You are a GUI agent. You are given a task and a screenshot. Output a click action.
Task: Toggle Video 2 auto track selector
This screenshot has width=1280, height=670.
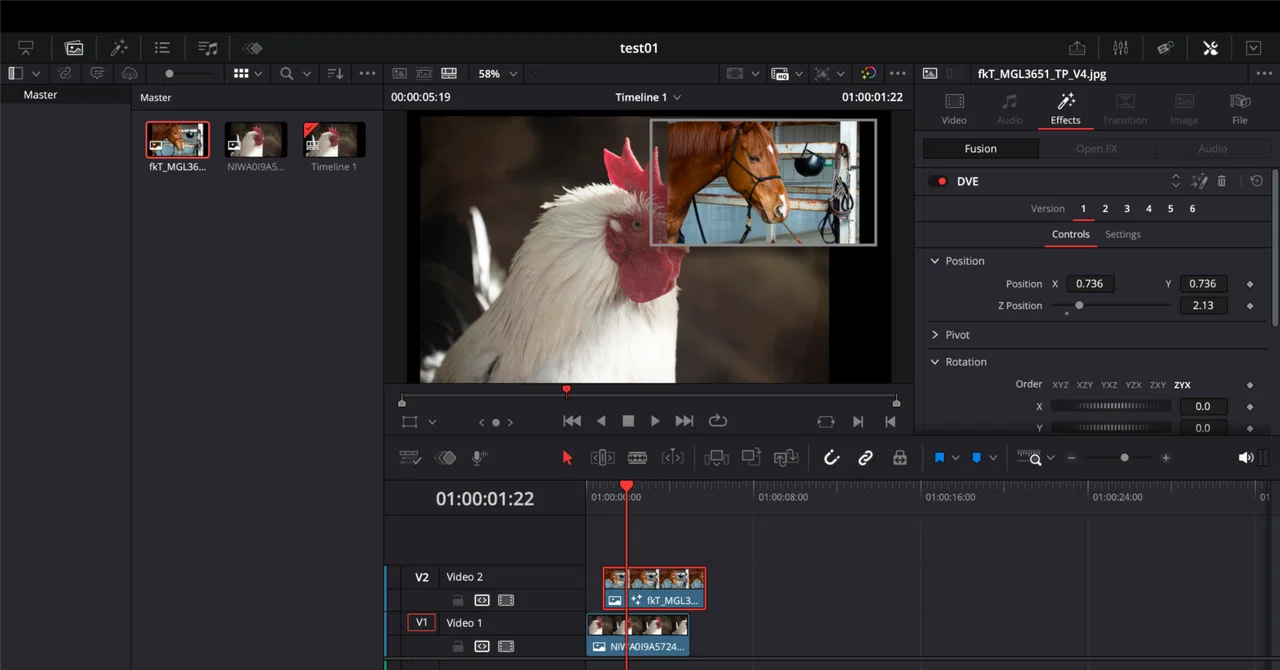tap(482, 601)
